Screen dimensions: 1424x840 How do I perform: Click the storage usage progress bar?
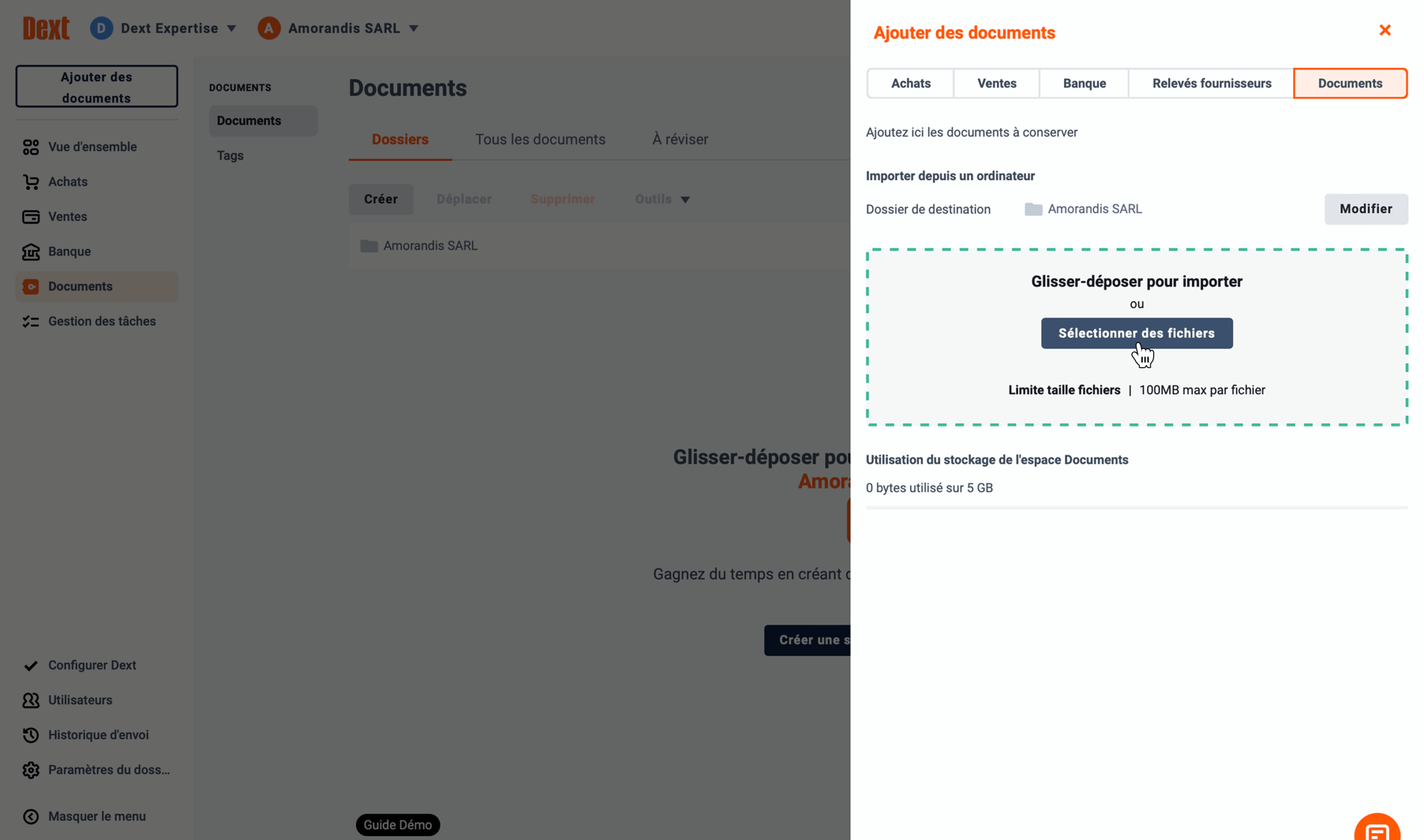[x=1136, y=508]
